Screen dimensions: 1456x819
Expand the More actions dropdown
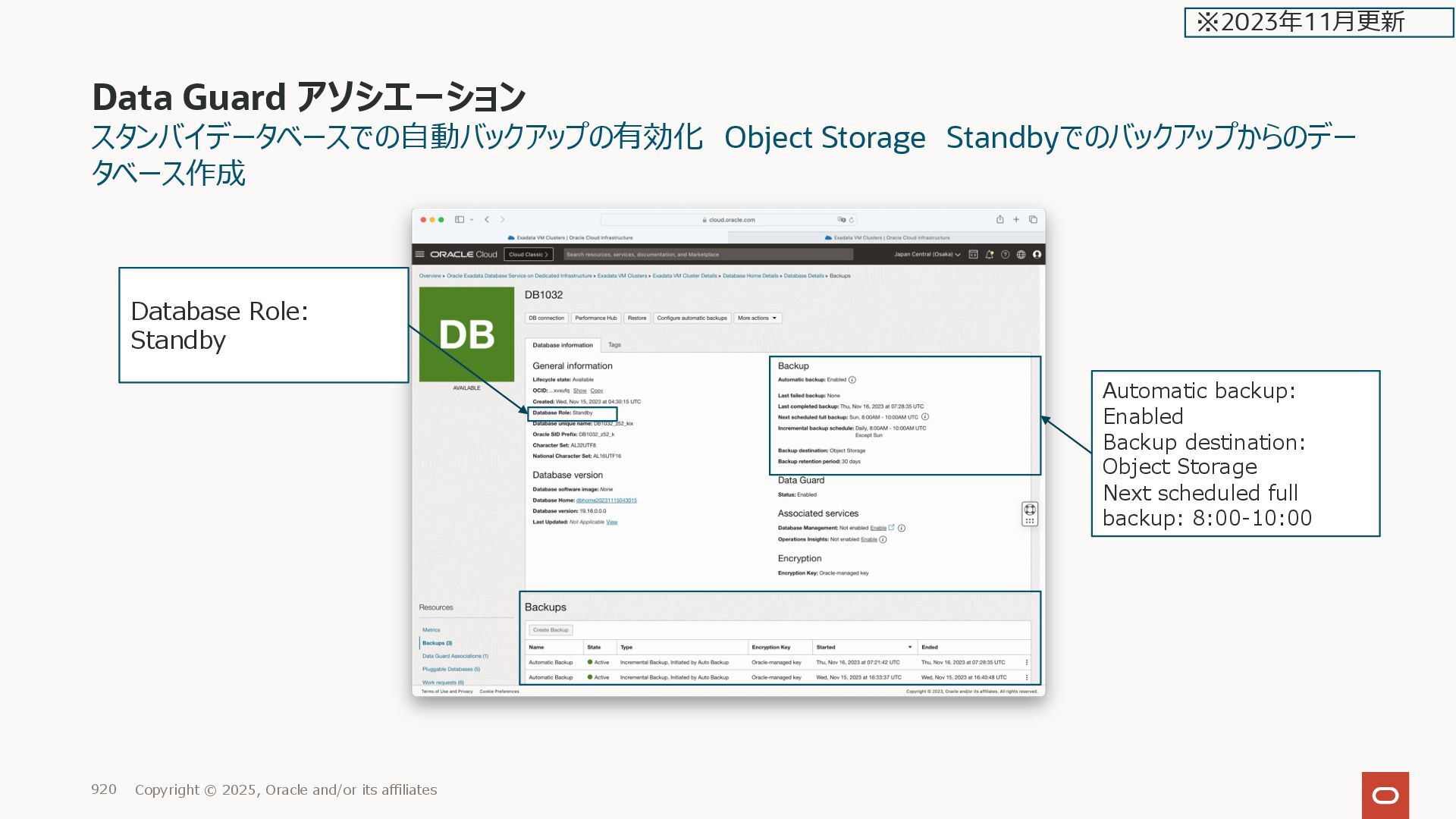(757, 318)
